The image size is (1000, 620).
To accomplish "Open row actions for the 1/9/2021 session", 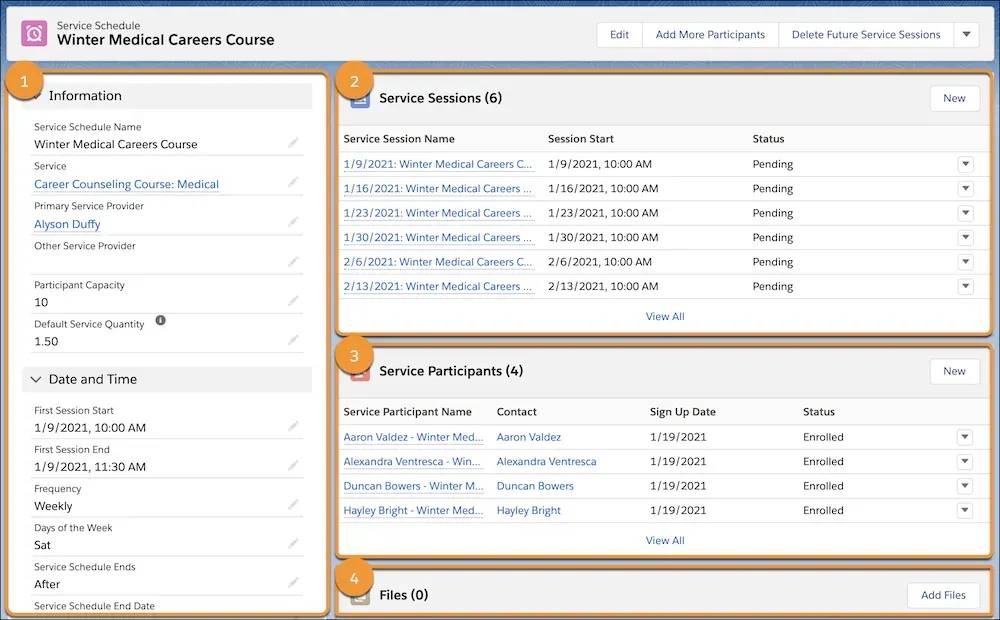I will [965, 163].
